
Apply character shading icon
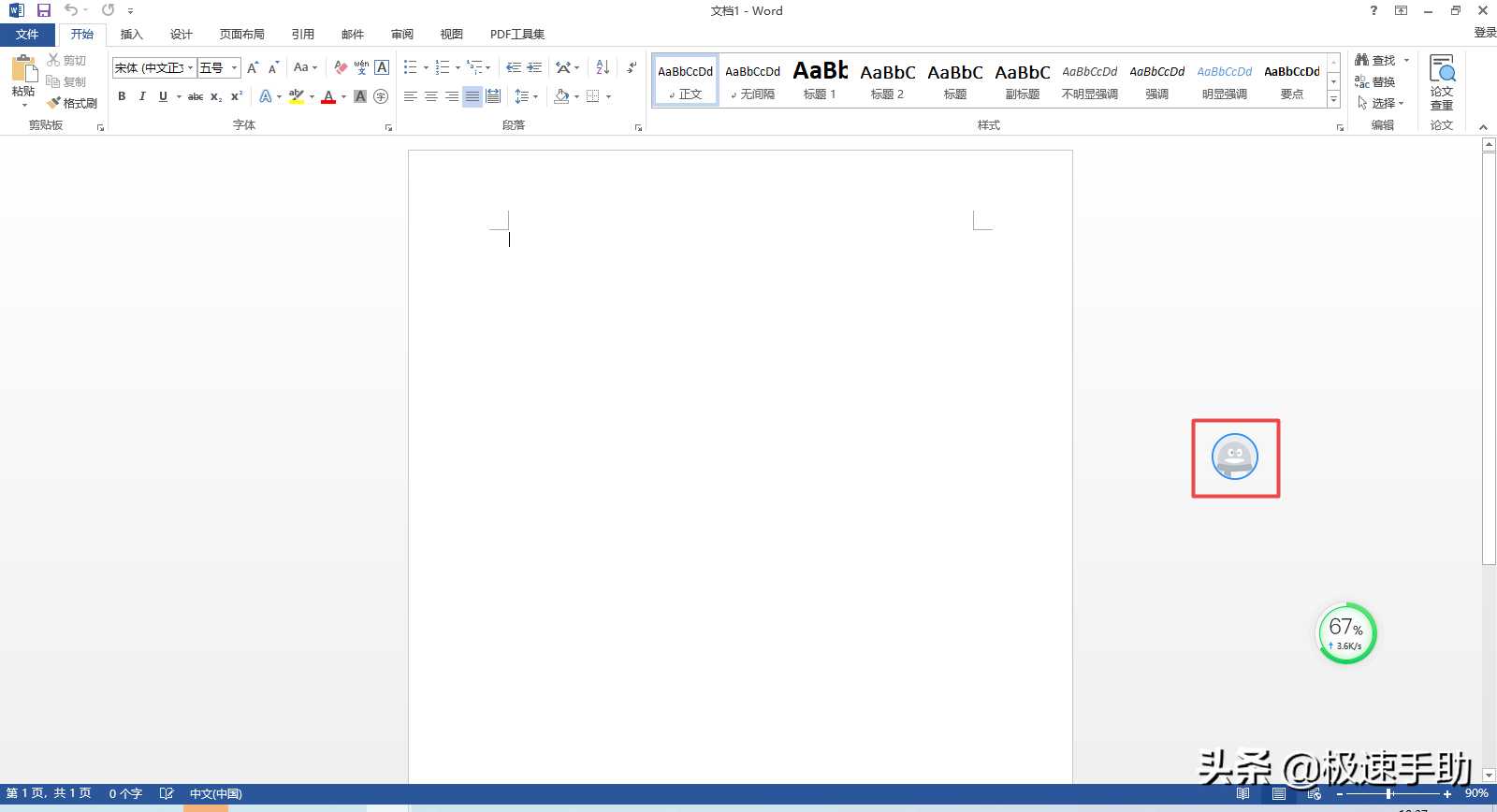360,96
